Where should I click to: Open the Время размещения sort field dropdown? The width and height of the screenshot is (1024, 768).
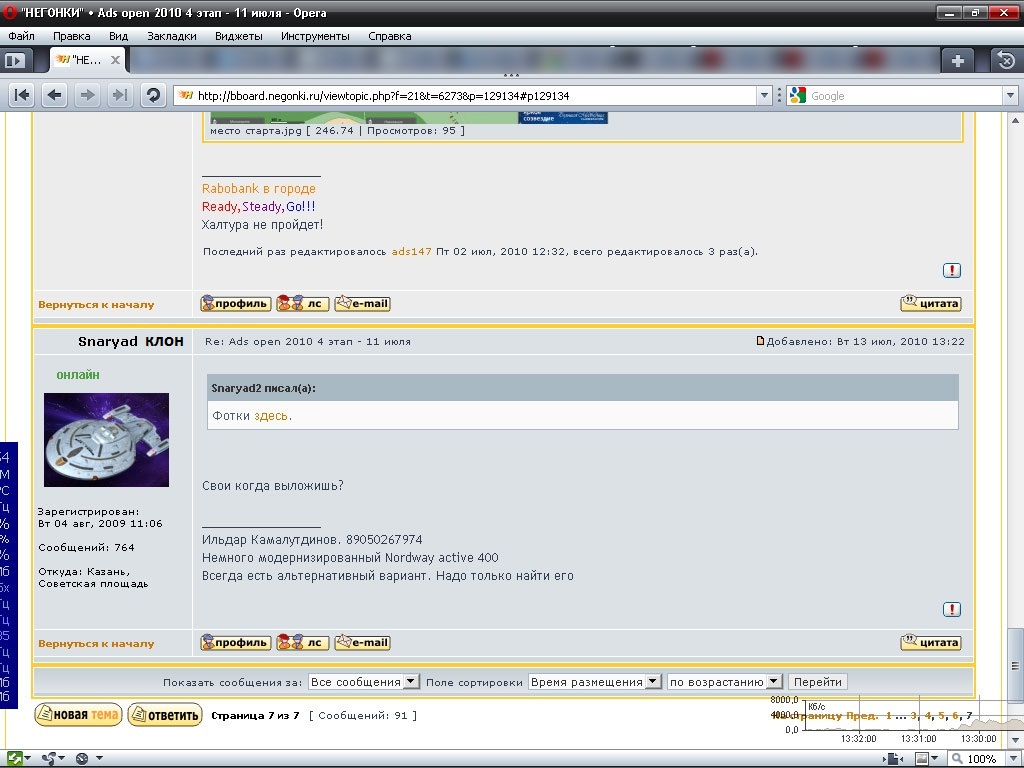point(595,682)
